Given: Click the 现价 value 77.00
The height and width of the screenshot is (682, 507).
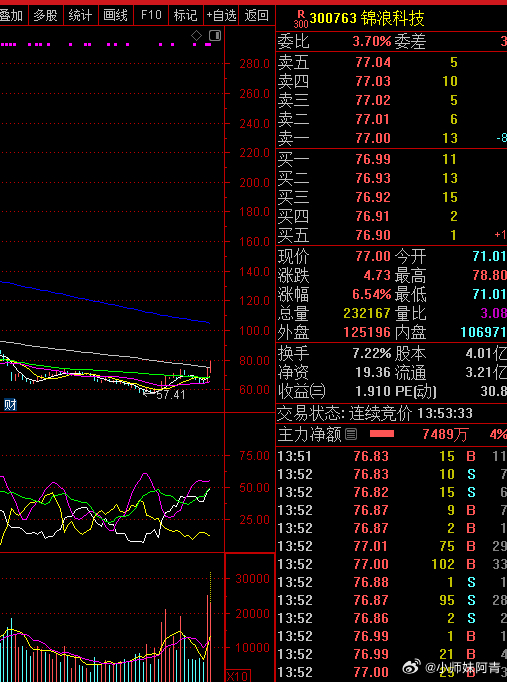Looking at the screenshot, I should pyautogui.click(x=373, y=256).
